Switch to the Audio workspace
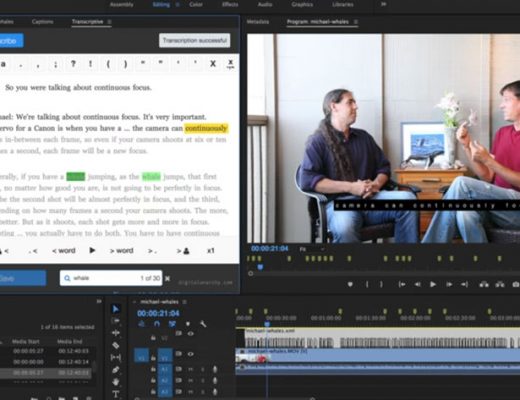Image resolution: width=520 pixels, height=400 pixels. (265, 4)
